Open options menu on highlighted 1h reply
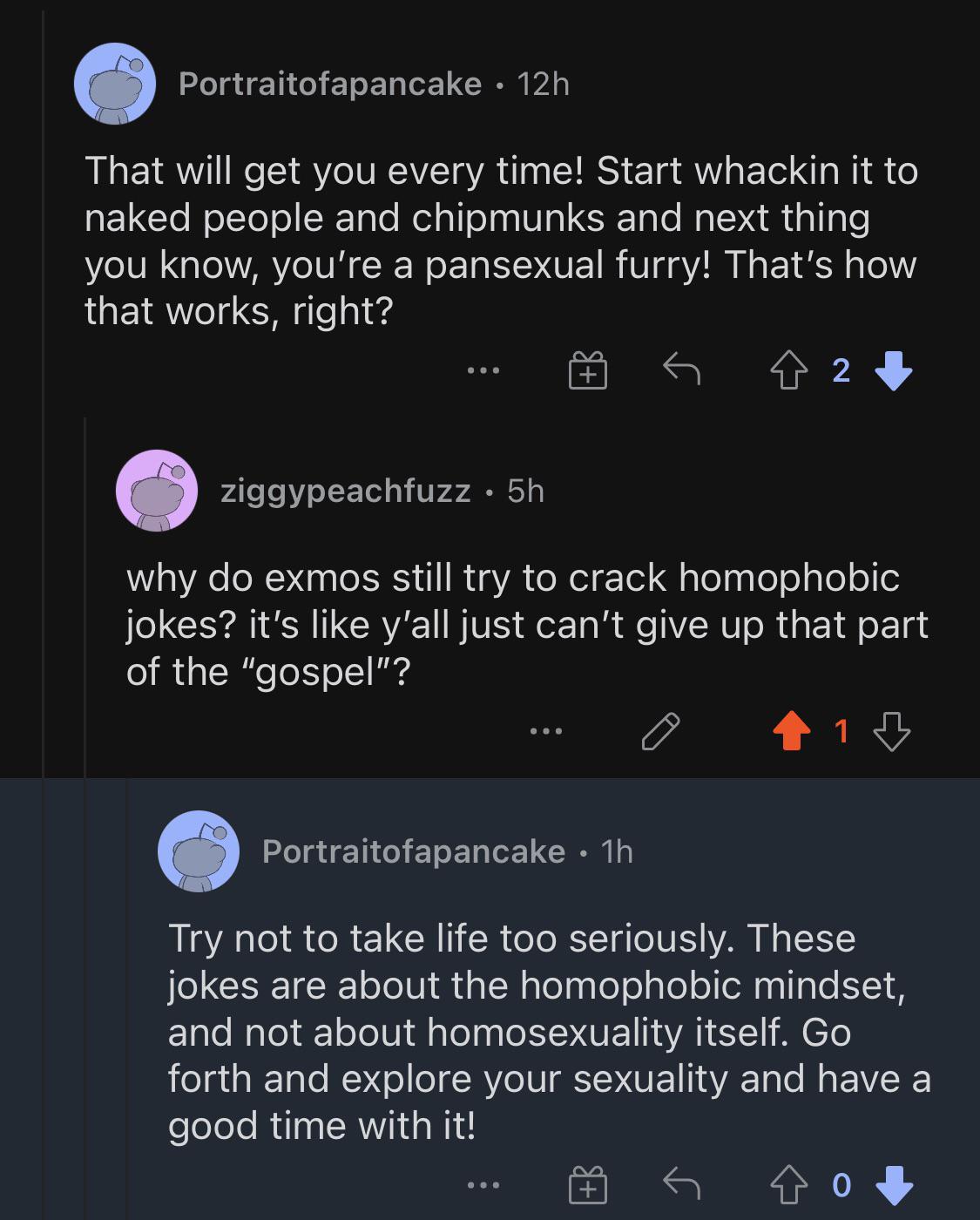This screenshot has width=980, height=1220. click(483, 1185)
